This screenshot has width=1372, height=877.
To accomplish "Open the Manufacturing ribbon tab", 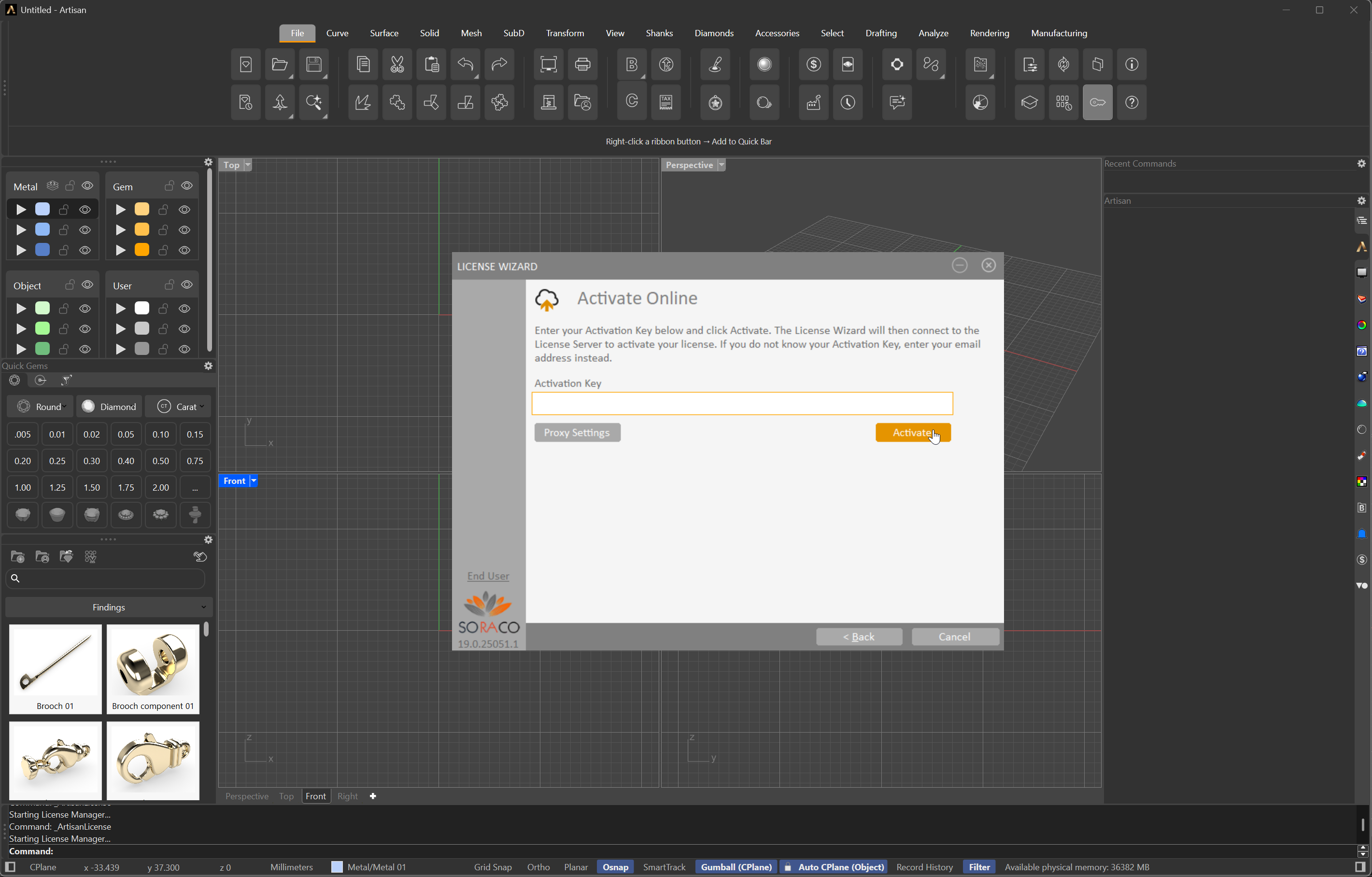I will 1059,33.
